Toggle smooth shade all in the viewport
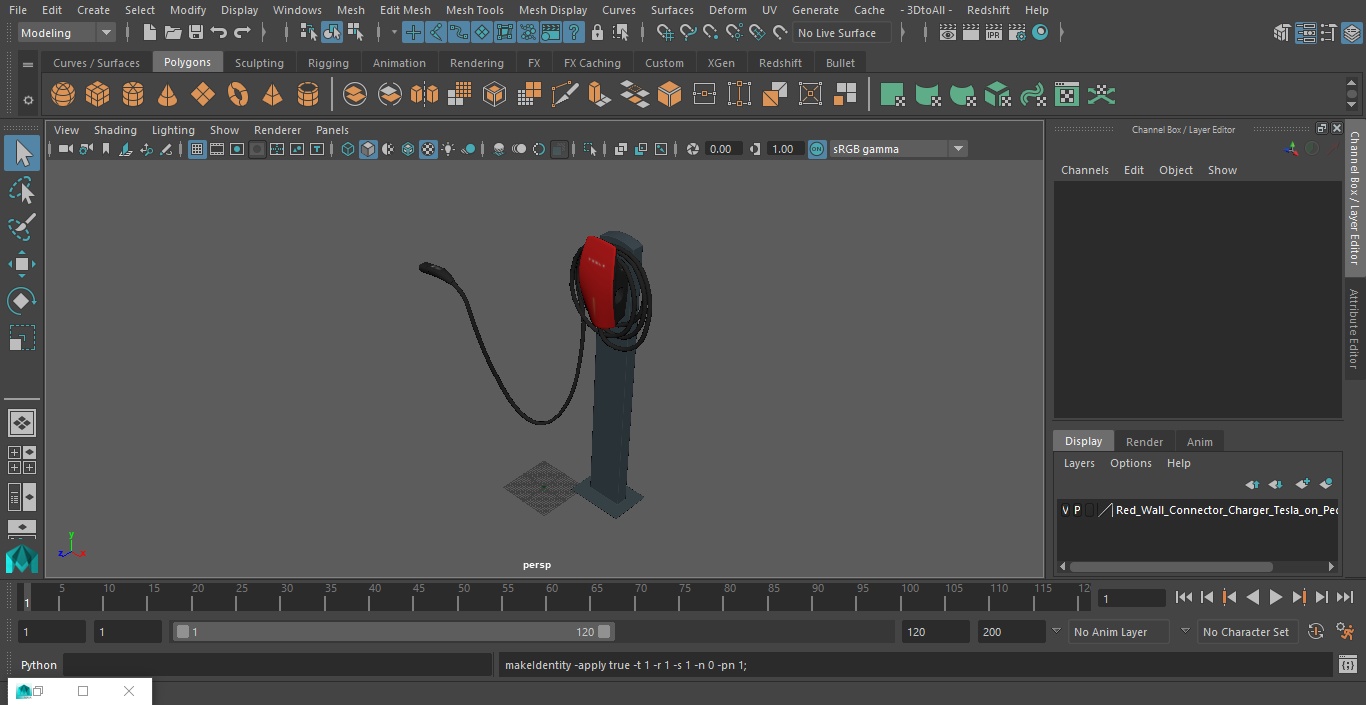Viewport: 1366px width, 705px height. coord(368,149)
